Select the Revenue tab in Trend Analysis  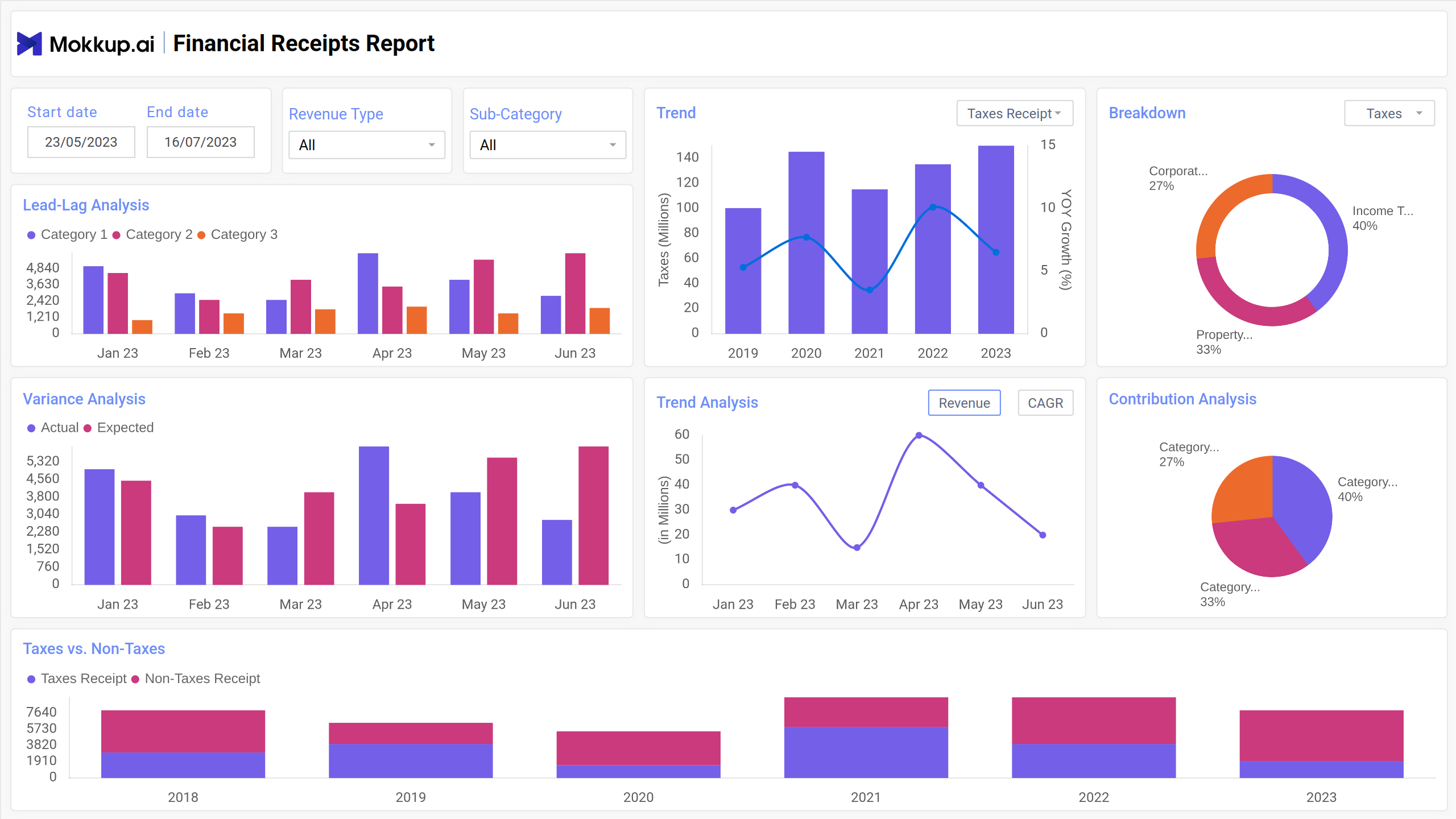point(964,403)
